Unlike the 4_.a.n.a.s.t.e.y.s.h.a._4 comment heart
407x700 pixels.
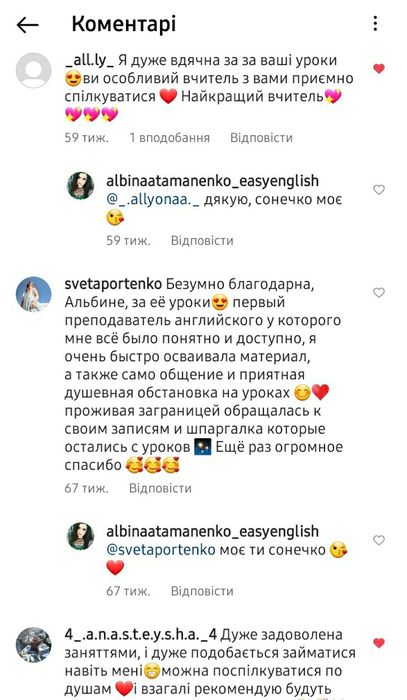[x=379, y=643]
